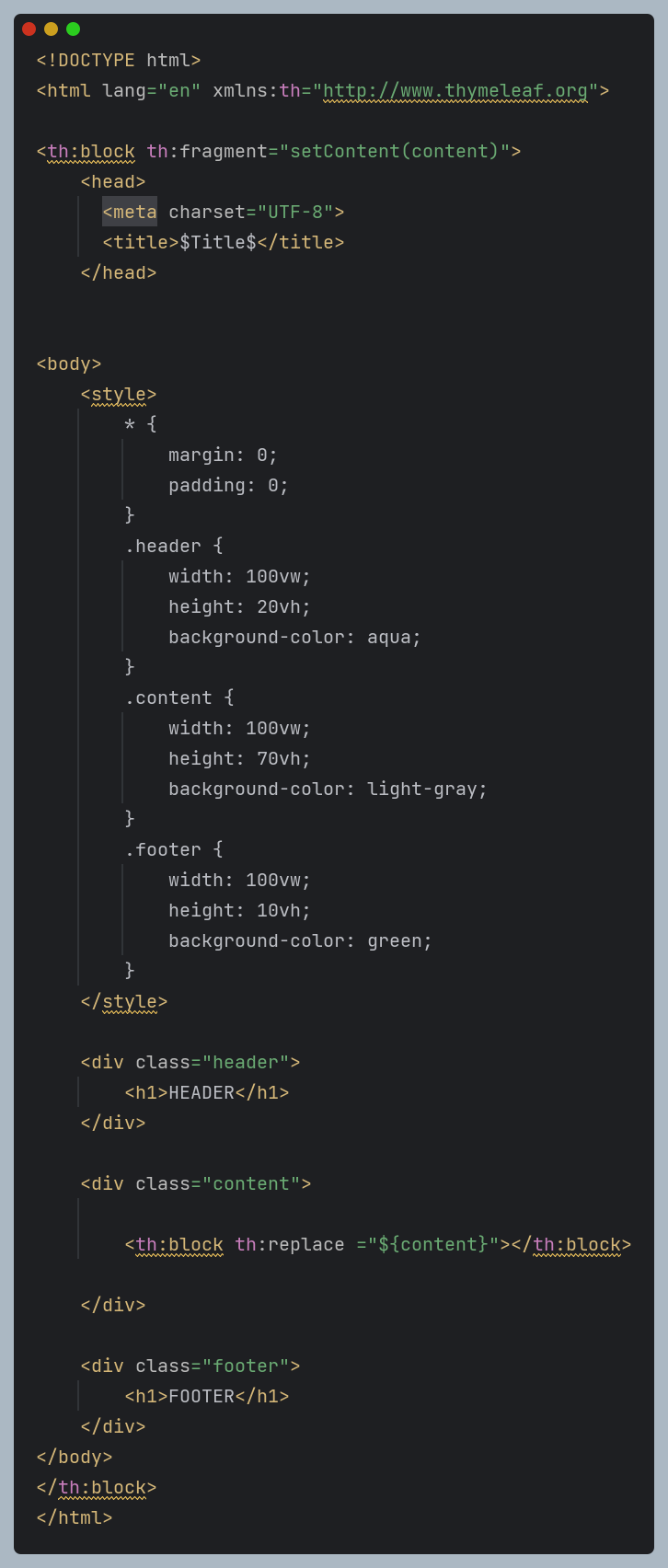Click the .footer CSS selector
Viewport: 668px width, 1568px height.
pyautogui.click(x=163, y=849)
